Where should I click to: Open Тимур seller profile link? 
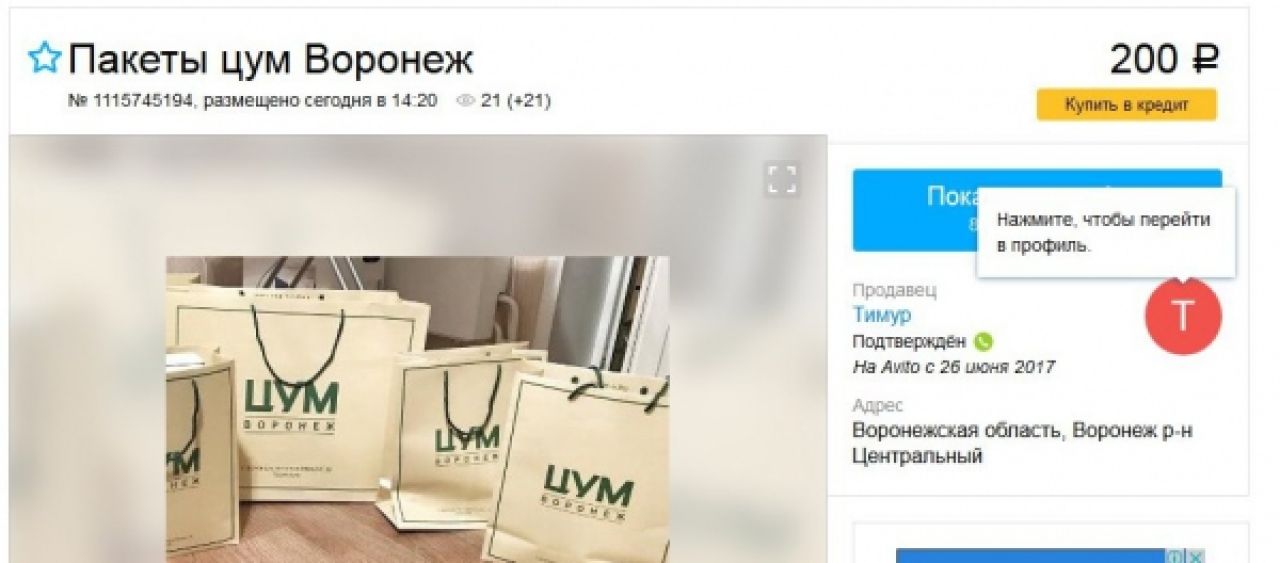coord(881,315)
